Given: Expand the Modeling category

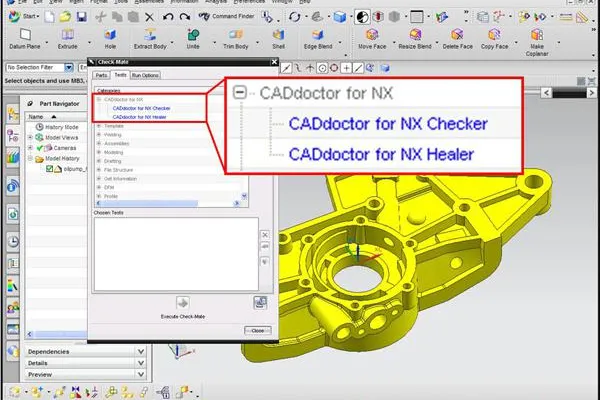Looking at the screenshot, I should [x=99, y=152].
